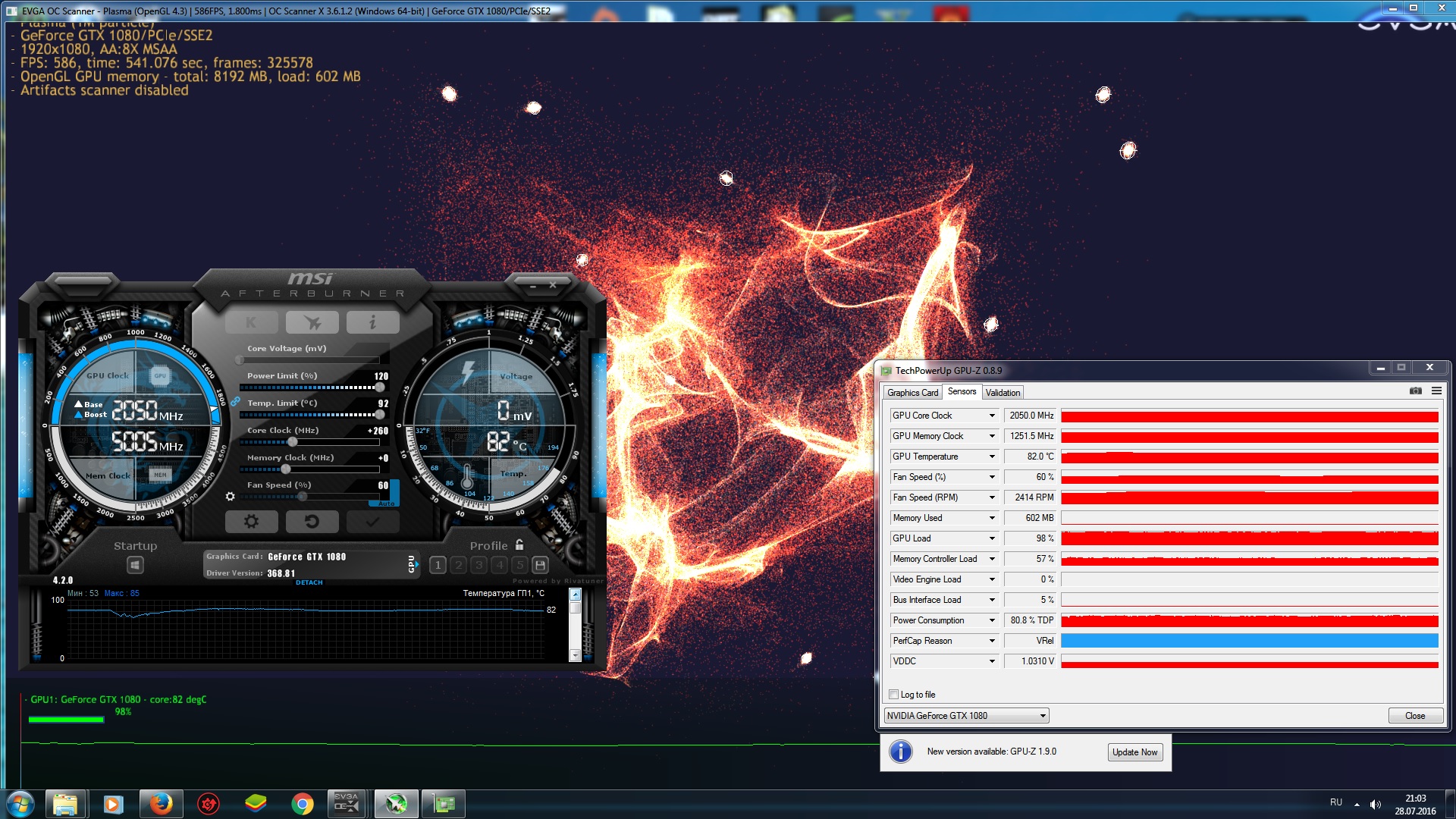Click GPU-Z screenshot camera icon
This screenshot has width=1456, height=819.
(x=1415, y=391)
